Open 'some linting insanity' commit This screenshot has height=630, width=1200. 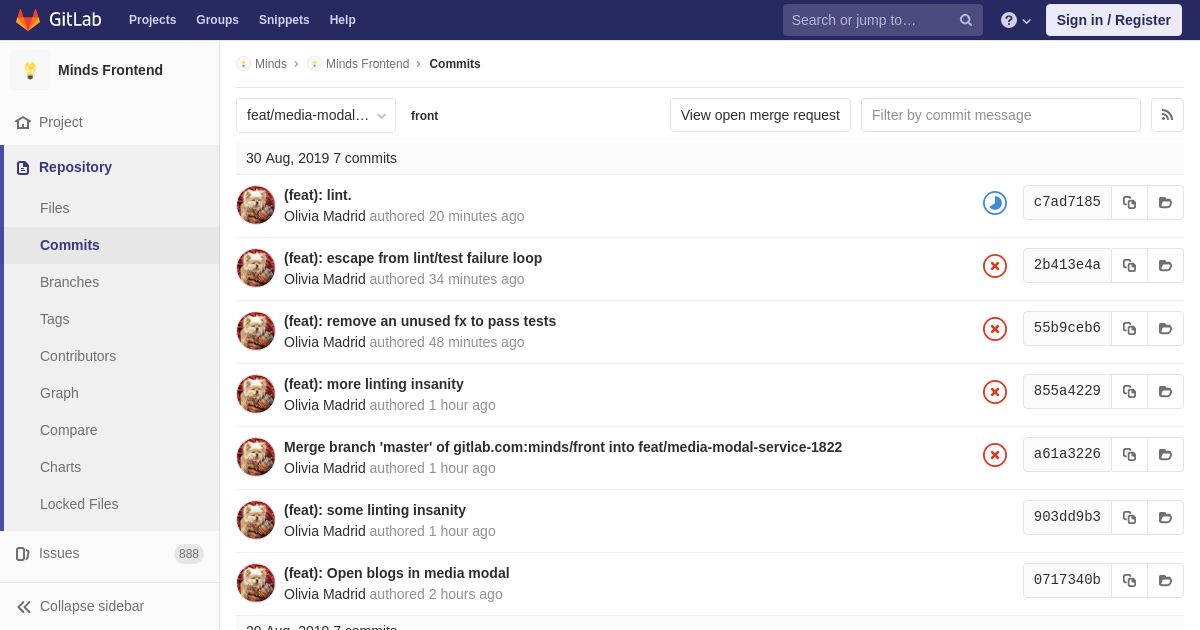point(375,510)
